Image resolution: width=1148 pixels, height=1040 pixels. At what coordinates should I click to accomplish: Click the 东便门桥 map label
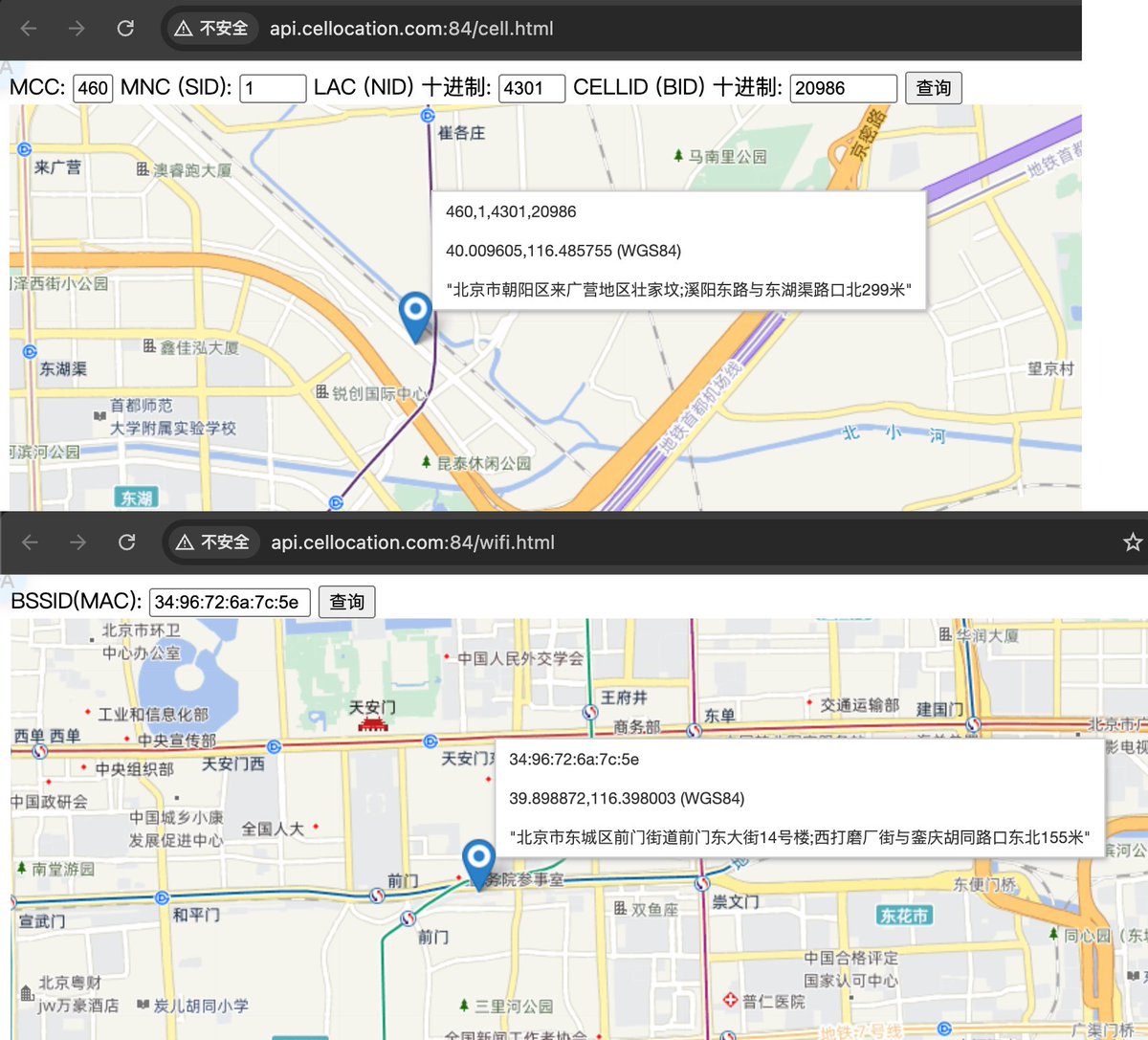pyautogui.click(x=984, y=884)
